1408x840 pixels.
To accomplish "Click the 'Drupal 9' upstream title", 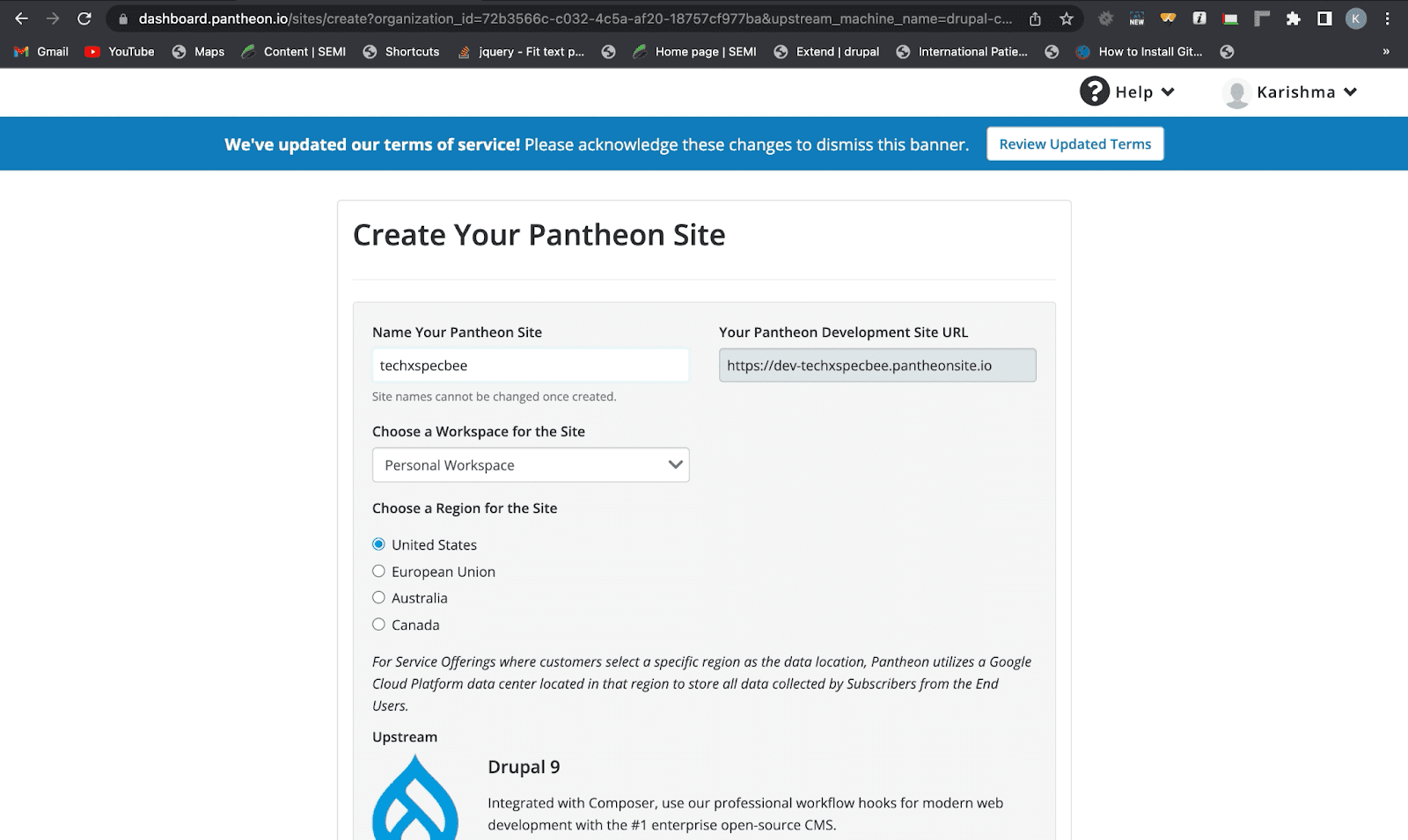I will click(x=524, y=767).
